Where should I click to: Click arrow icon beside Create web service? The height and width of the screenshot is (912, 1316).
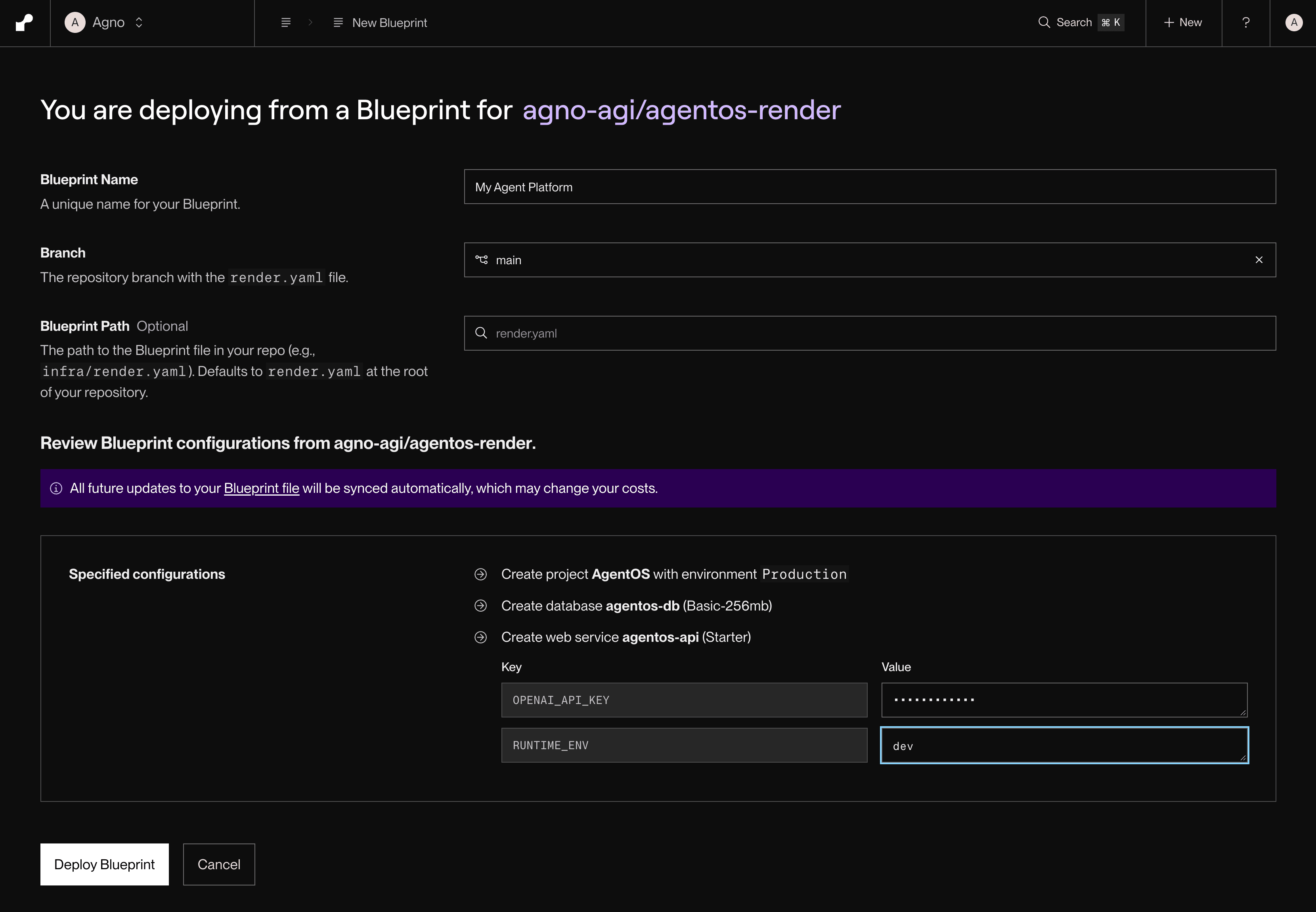pos(481,637)
